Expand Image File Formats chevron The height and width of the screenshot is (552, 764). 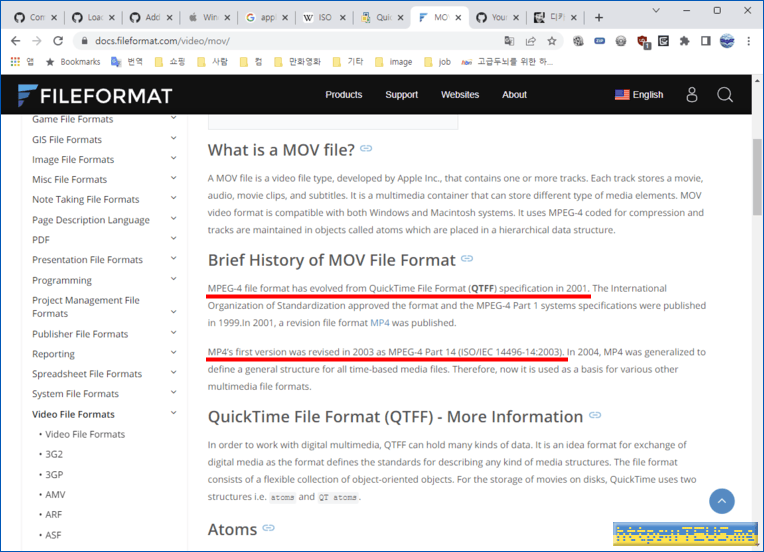click(x=173, y=158)
